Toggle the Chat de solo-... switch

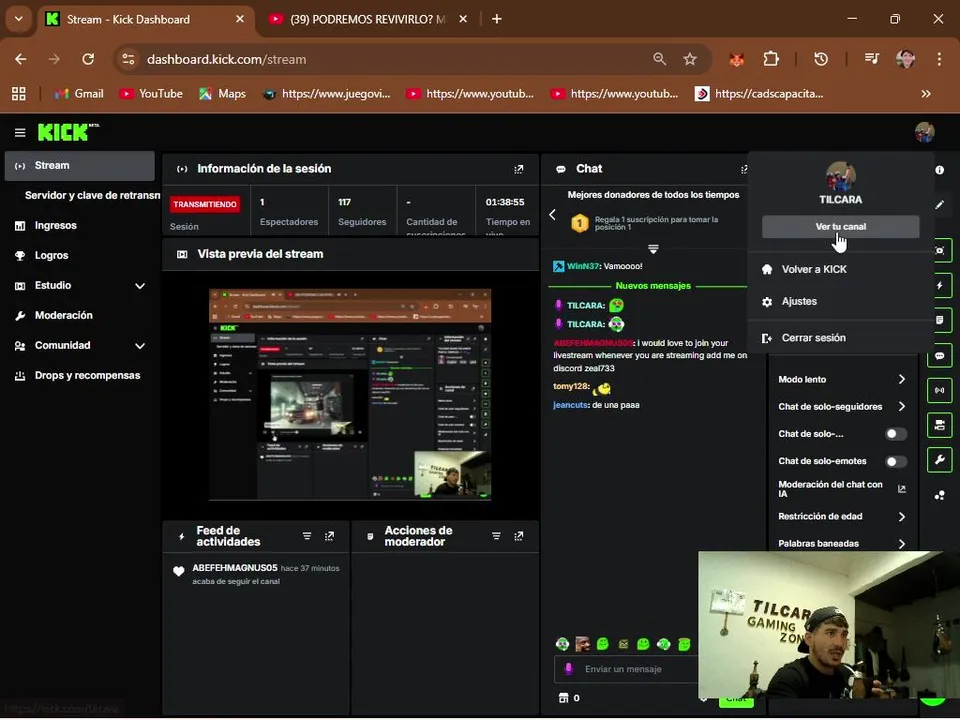coord(896,434)
